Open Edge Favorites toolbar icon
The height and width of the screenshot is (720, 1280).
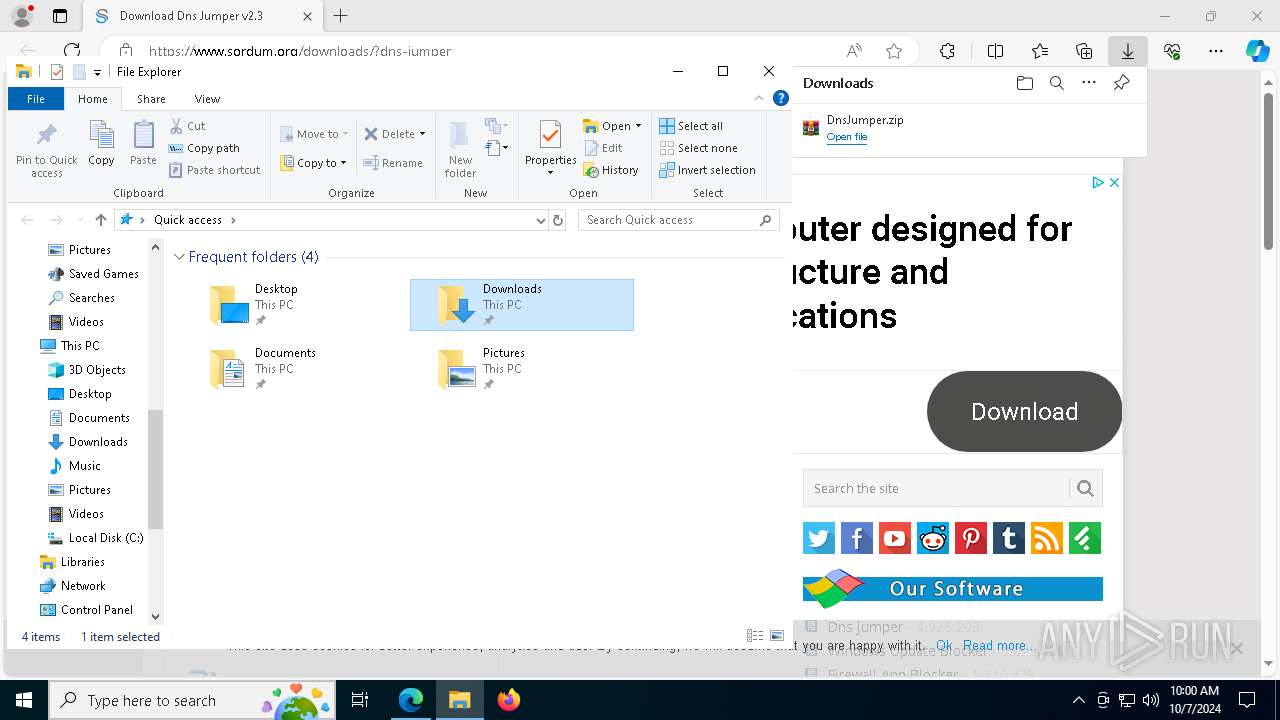tap(1040, 51)
